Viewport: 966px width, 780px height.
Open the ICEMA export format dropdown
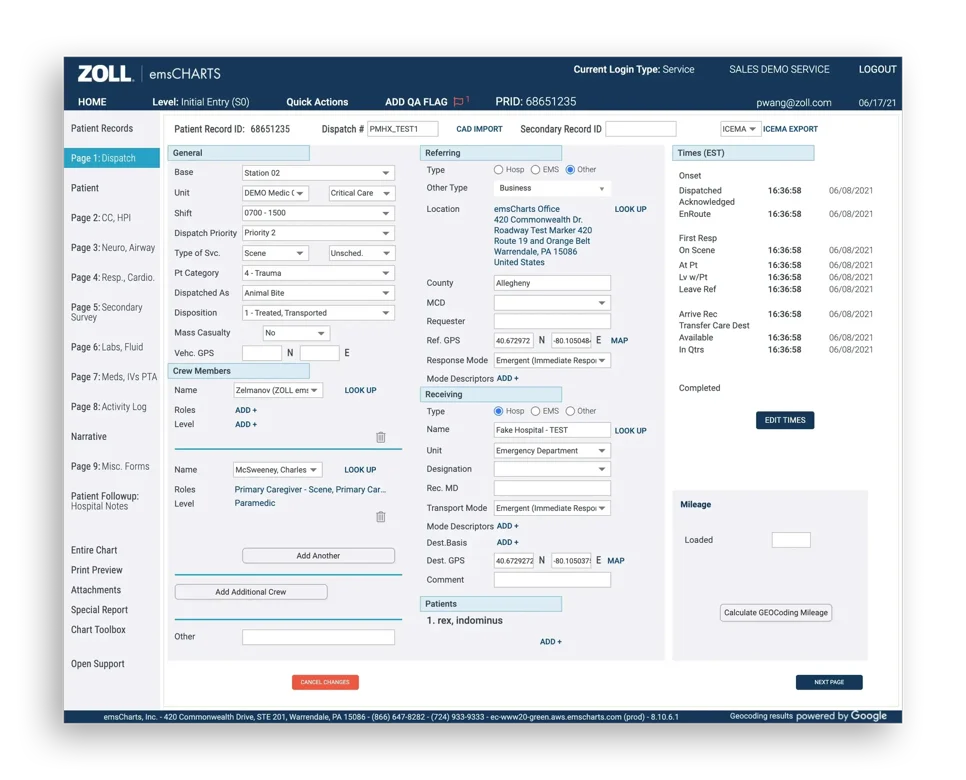[740, 129]
